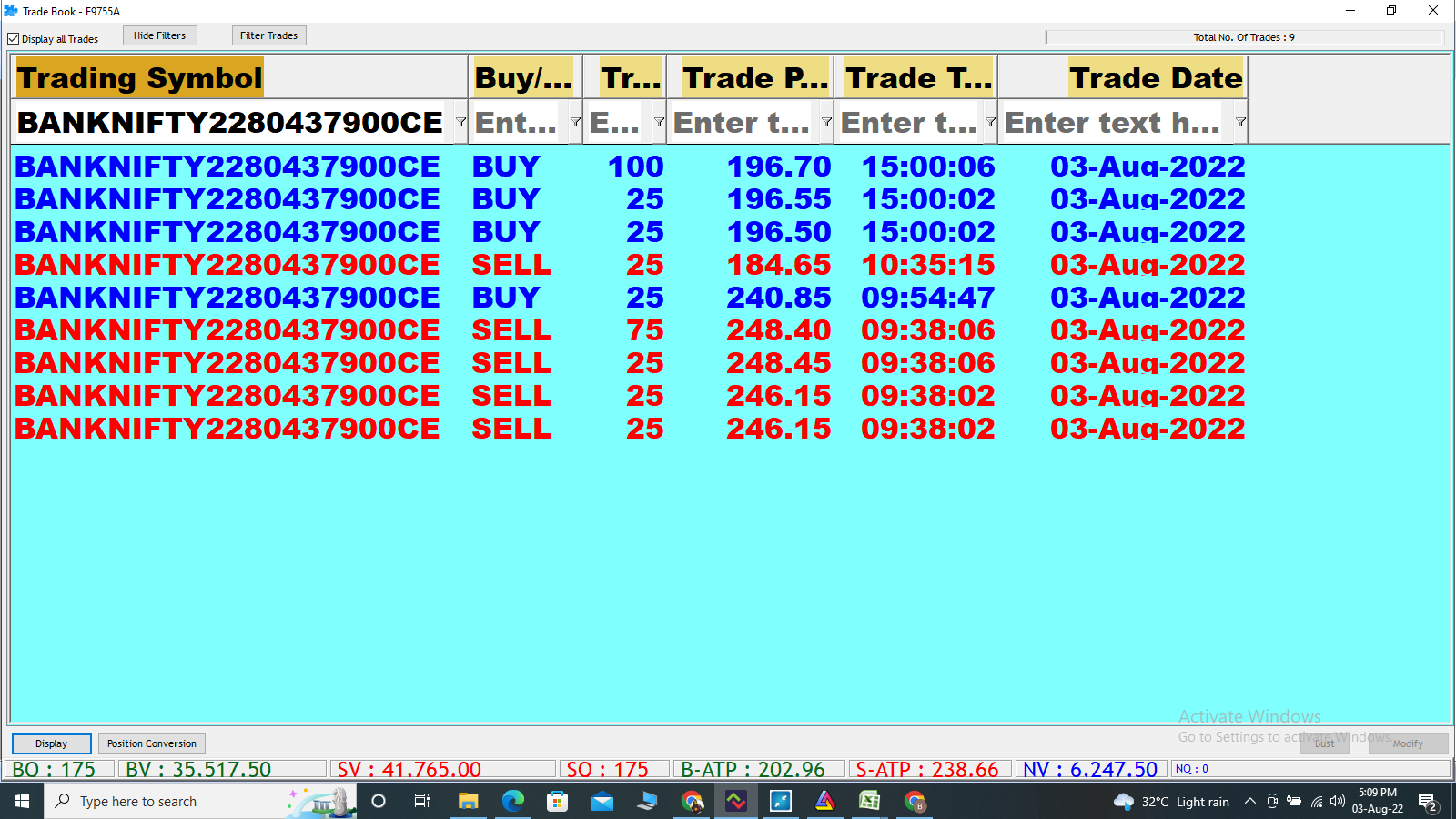The height and width of the screenshot is (819, 1456).
Task: Select the BUY trade at price 196.70
Action: (x=630, y=167)
